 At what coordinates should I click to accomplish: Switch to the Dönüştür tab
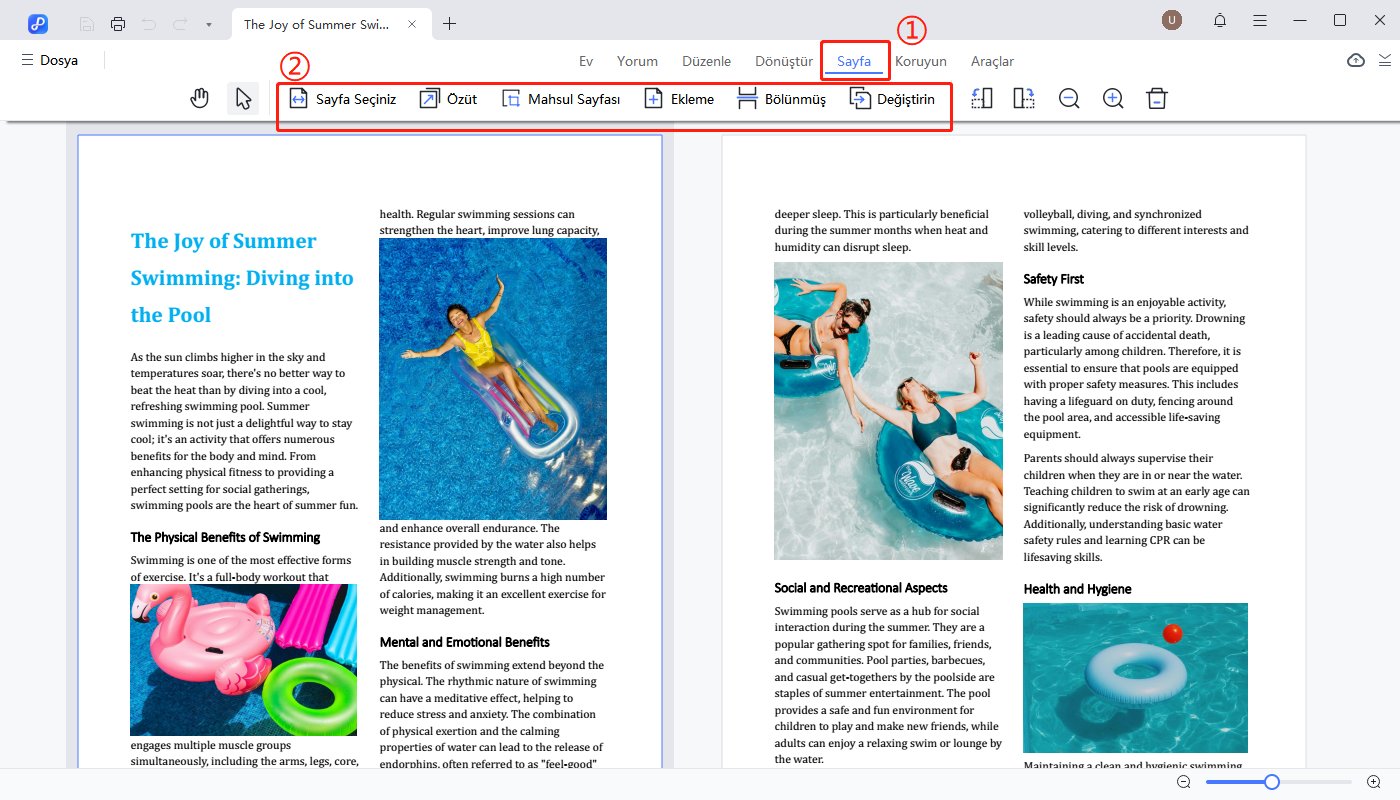783,61
